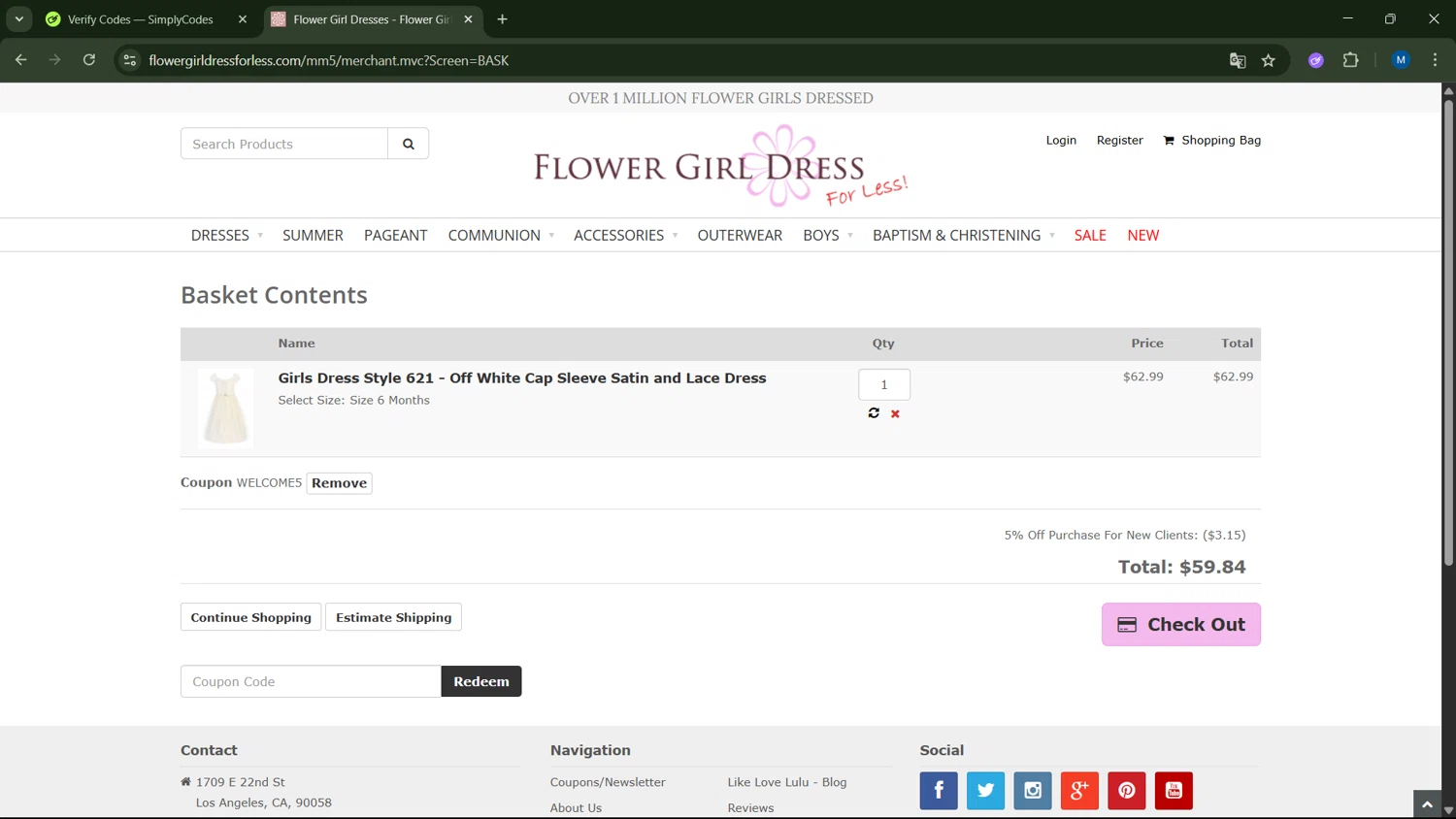The height and width of the screenshot is (819, 1456).
Task: Close the Verify Codes SimplyCodes tab
Action: 243,19
